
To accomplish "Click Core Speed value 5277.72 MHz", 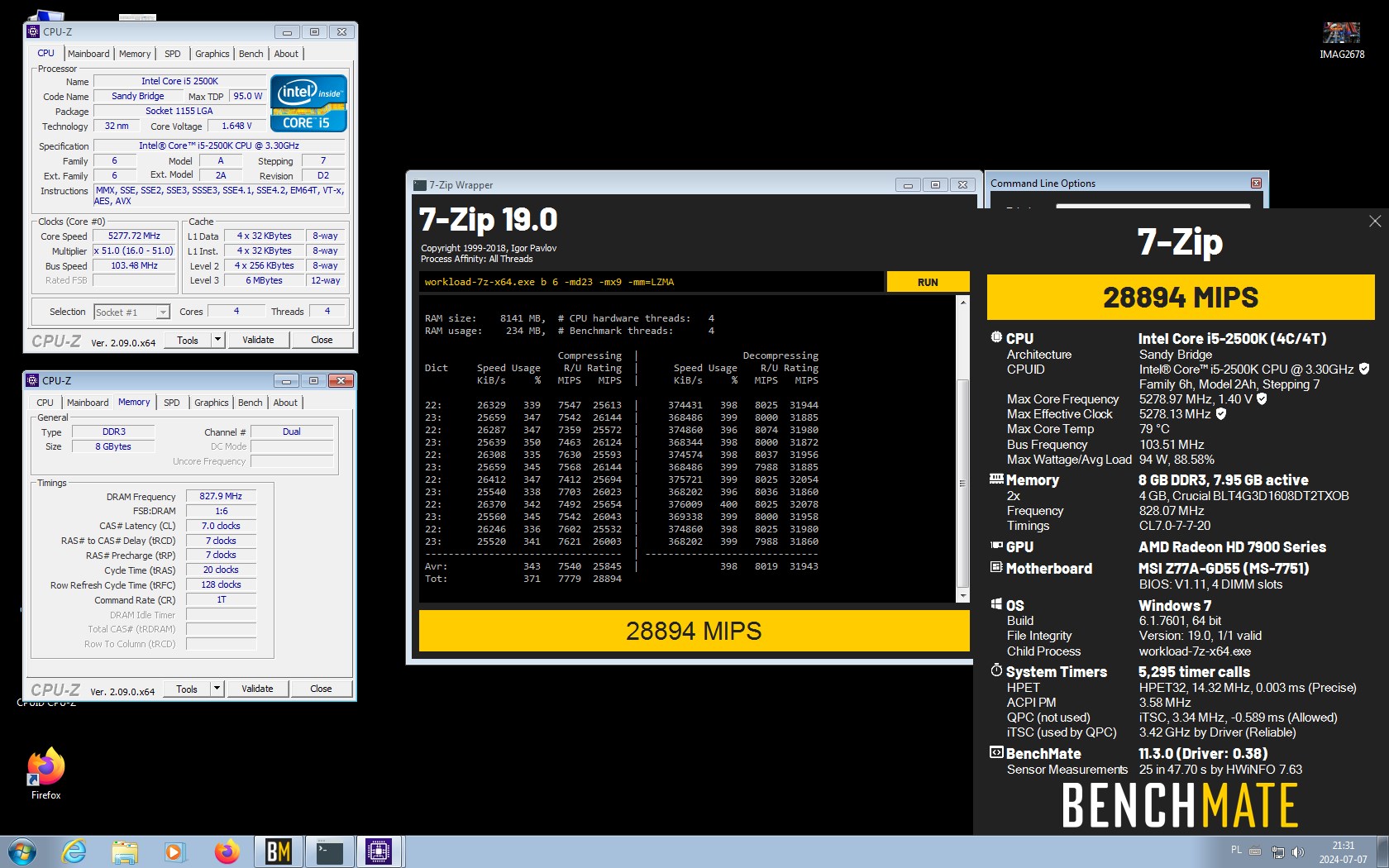I will [134, 236].
